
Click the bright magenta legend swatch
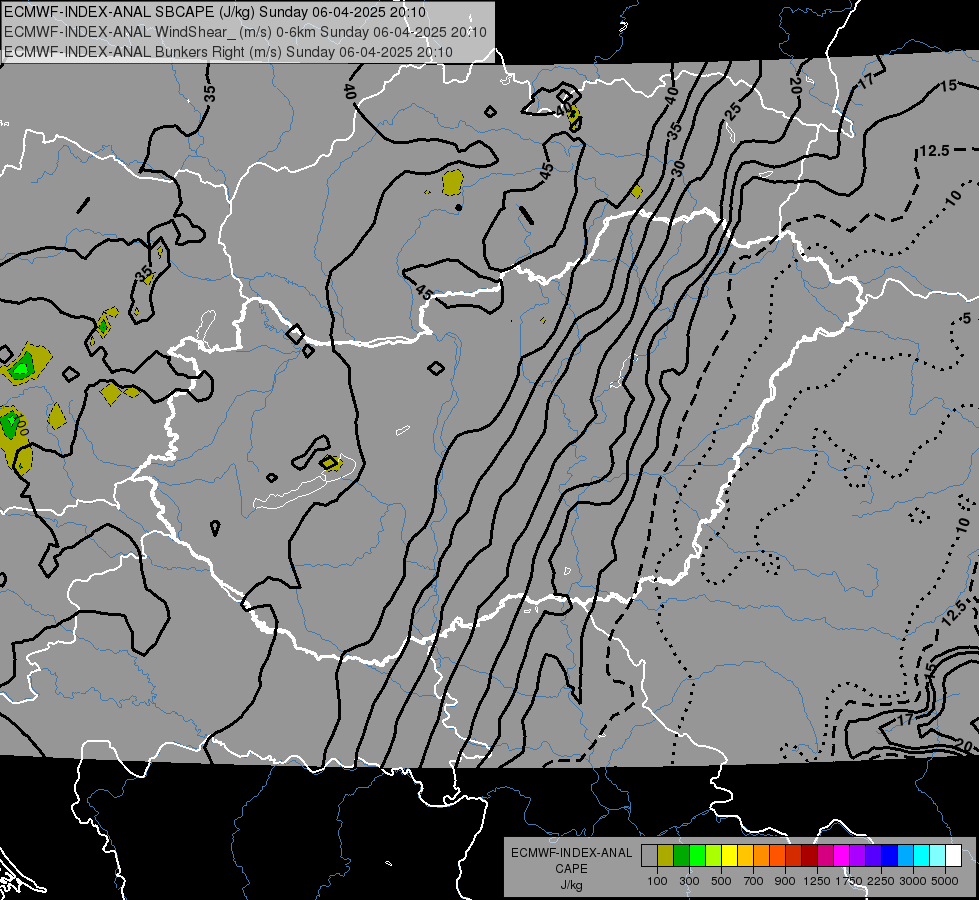pyautogui.click(x=842, y=856)
